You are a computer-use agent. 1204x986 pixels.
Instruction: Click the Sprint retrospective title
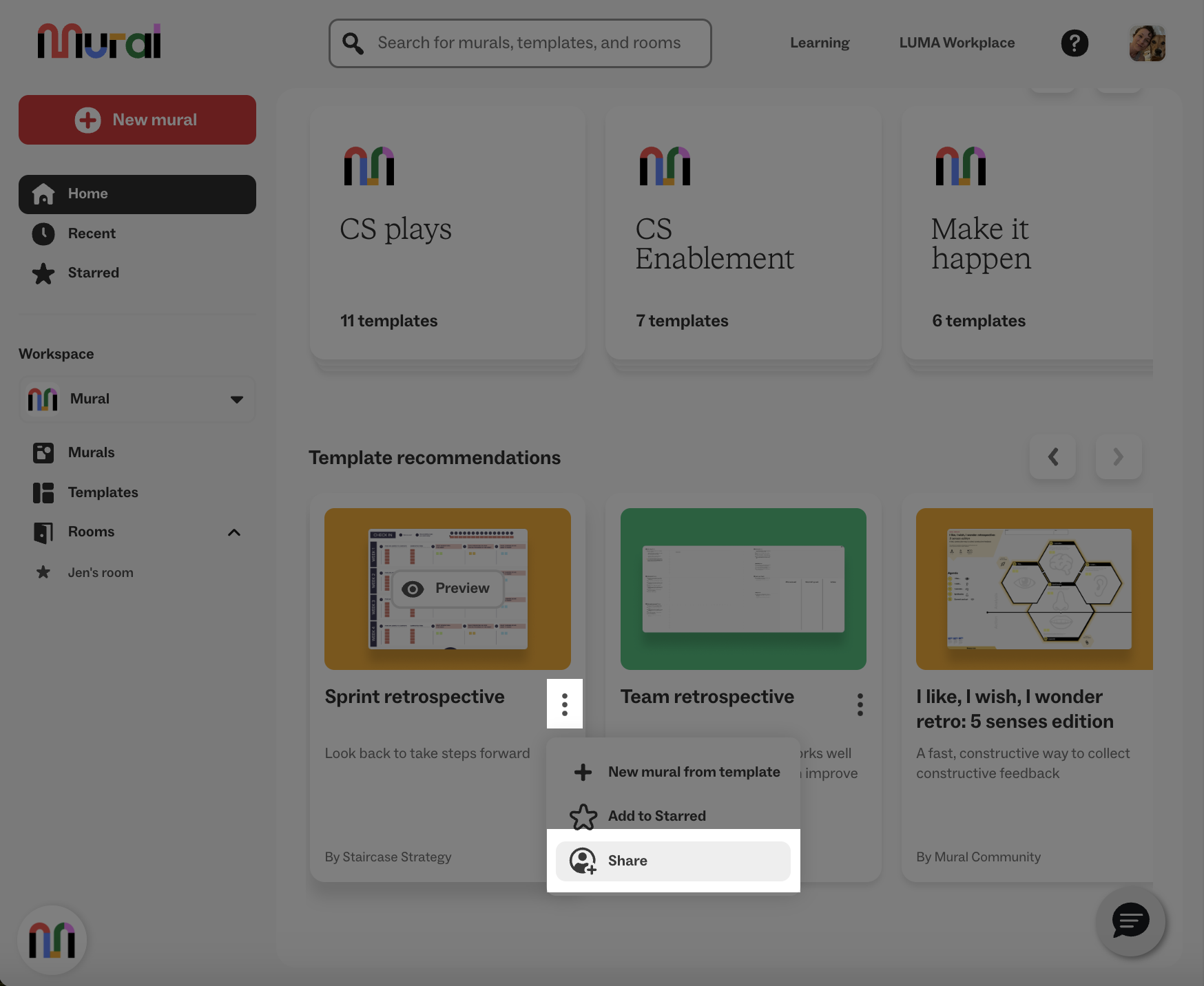(x=415, y=697)
